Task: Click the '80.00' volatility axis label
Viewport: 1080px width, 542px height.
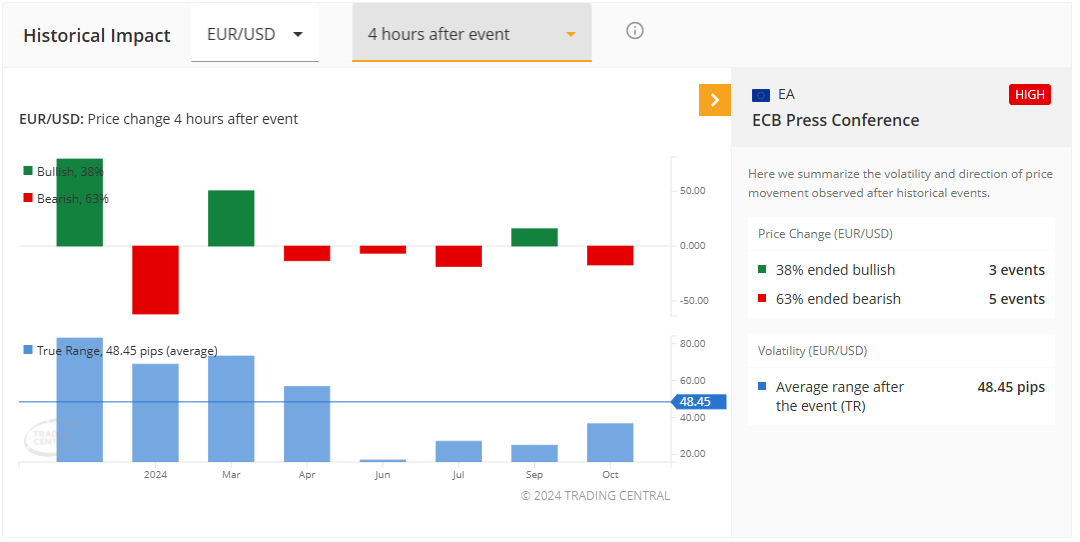Action: pyautogui.click(x=692, y=344)
